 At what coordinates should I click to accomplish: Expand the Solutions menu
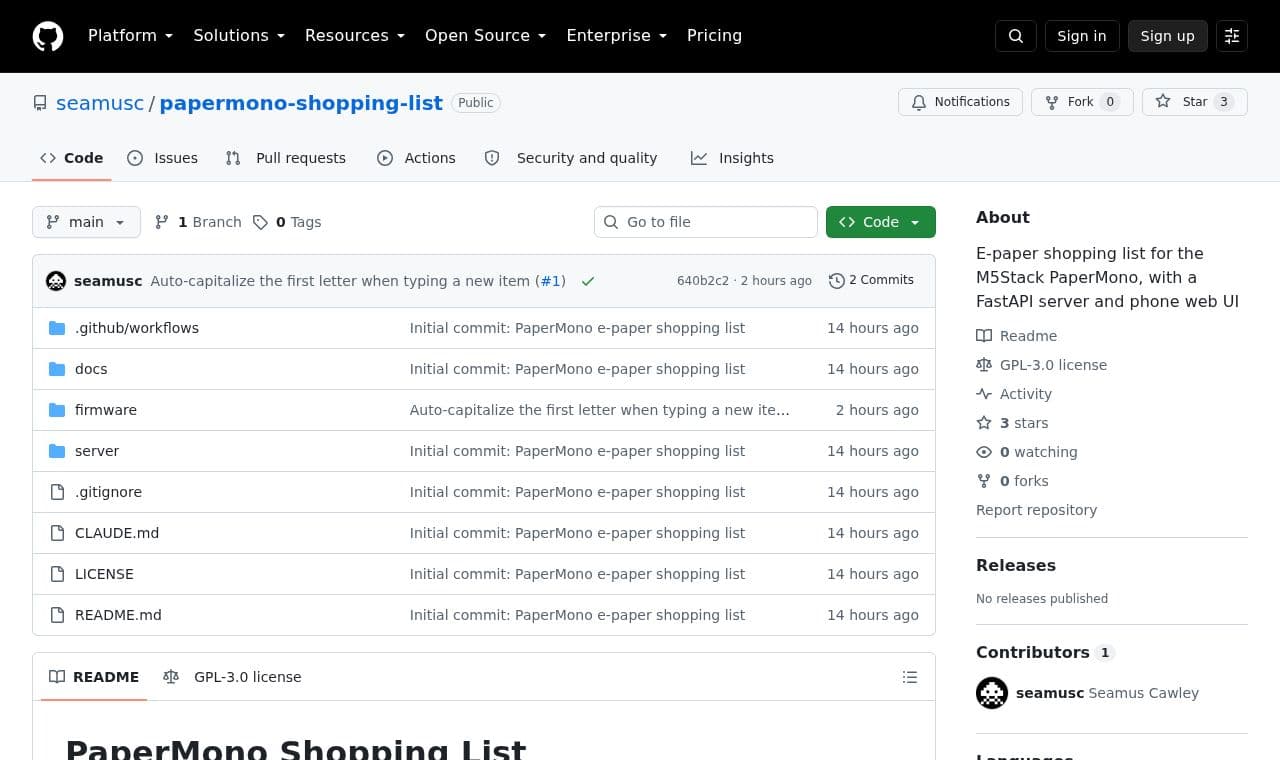coord(239,36)
